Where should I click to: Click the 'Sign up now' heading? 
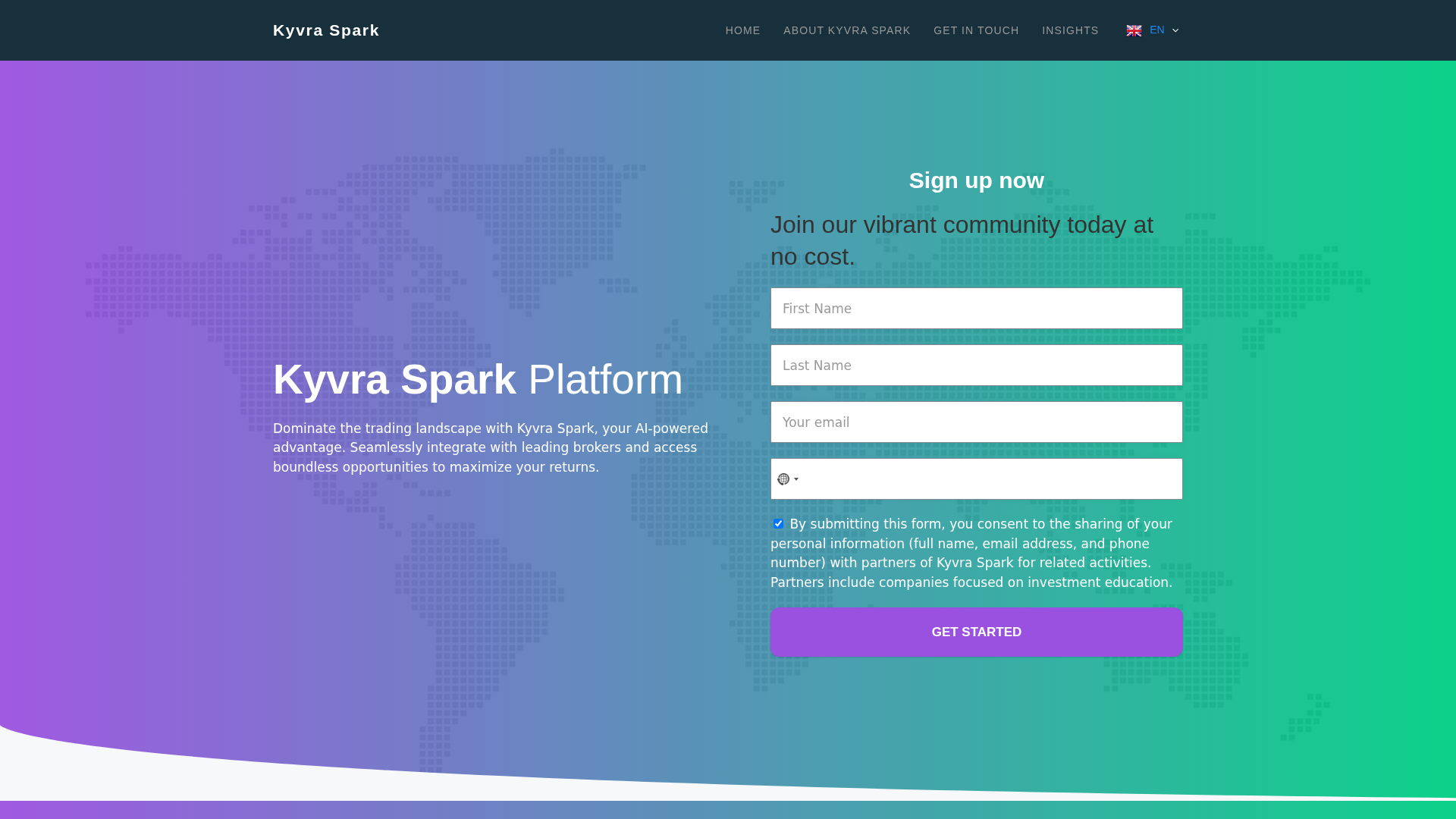[x=976, y=180]
